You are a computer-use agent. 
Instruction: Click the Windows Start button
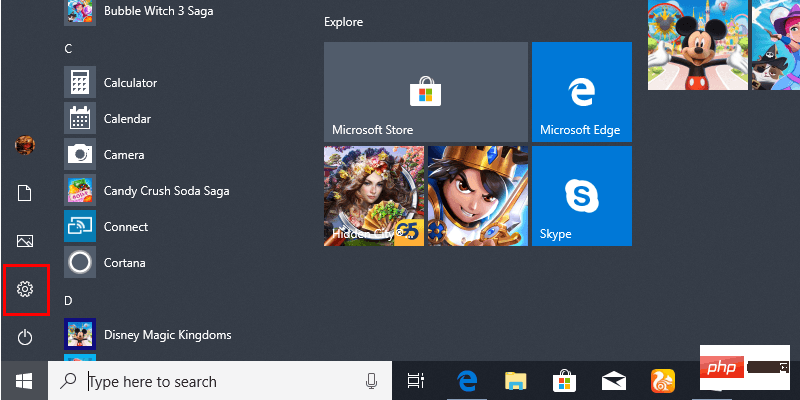point(24,381)
